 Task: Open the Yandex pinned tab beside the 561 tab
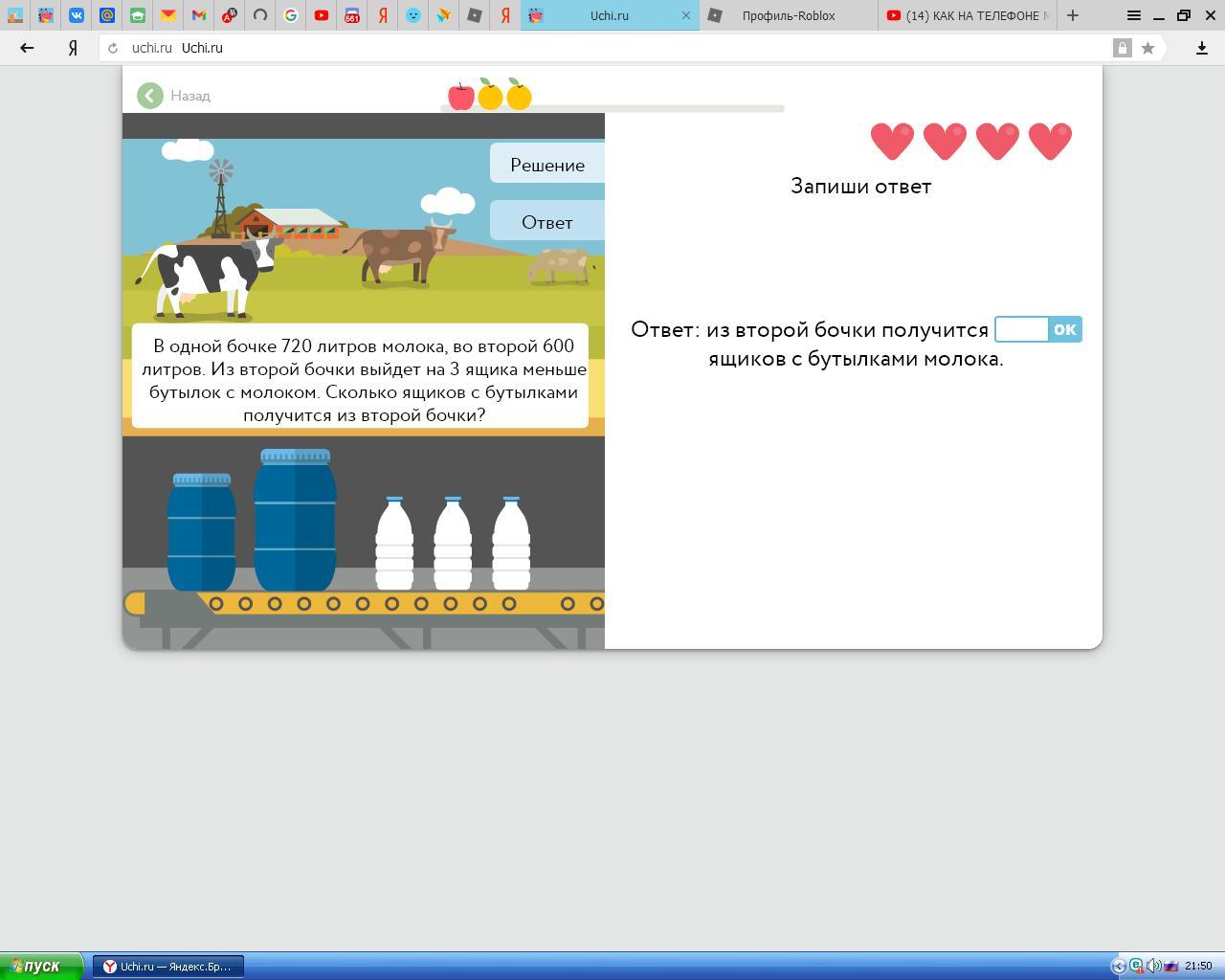383,15
